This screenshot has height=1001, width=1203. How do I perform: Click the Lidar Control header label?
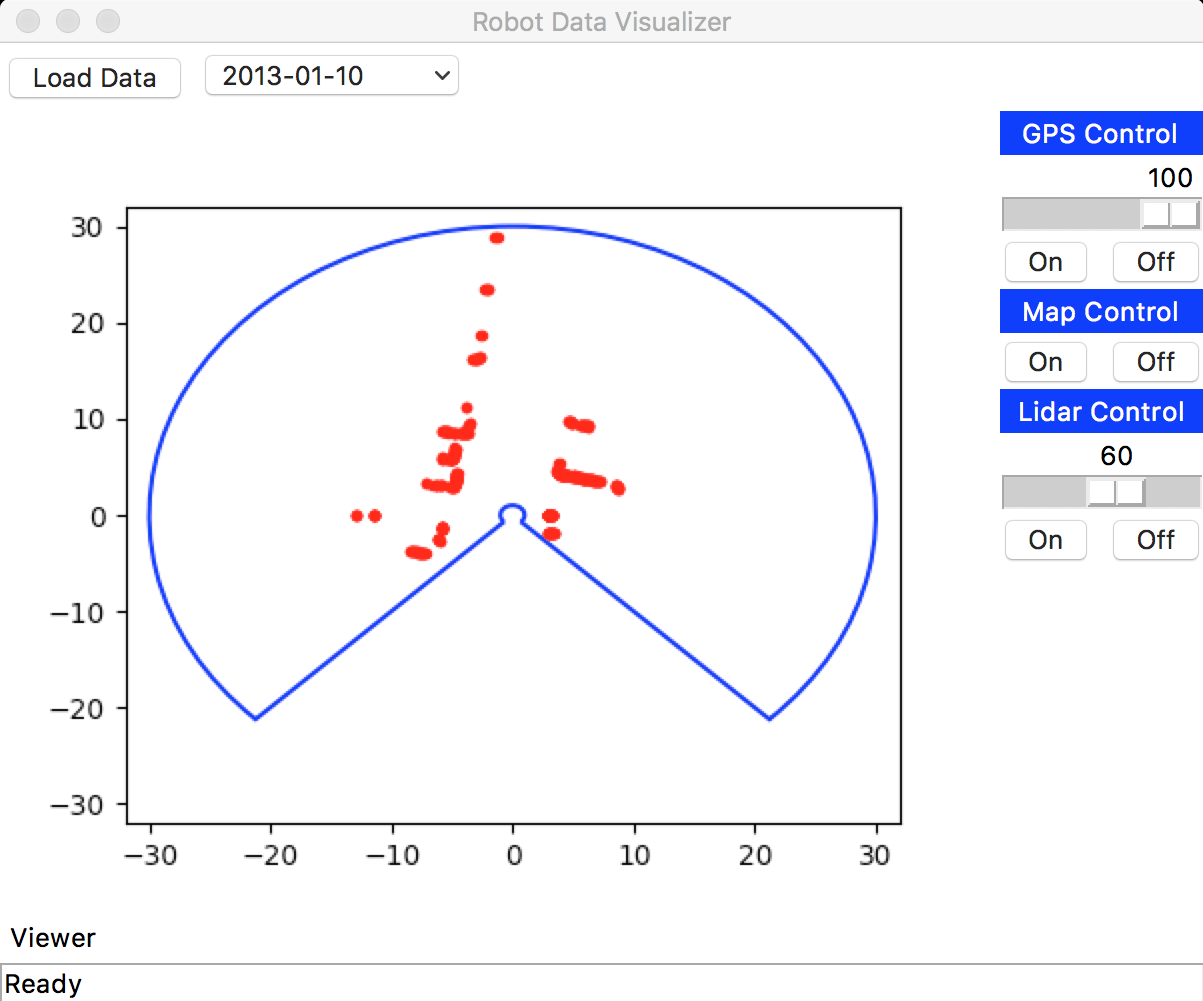coord(1101,412)
